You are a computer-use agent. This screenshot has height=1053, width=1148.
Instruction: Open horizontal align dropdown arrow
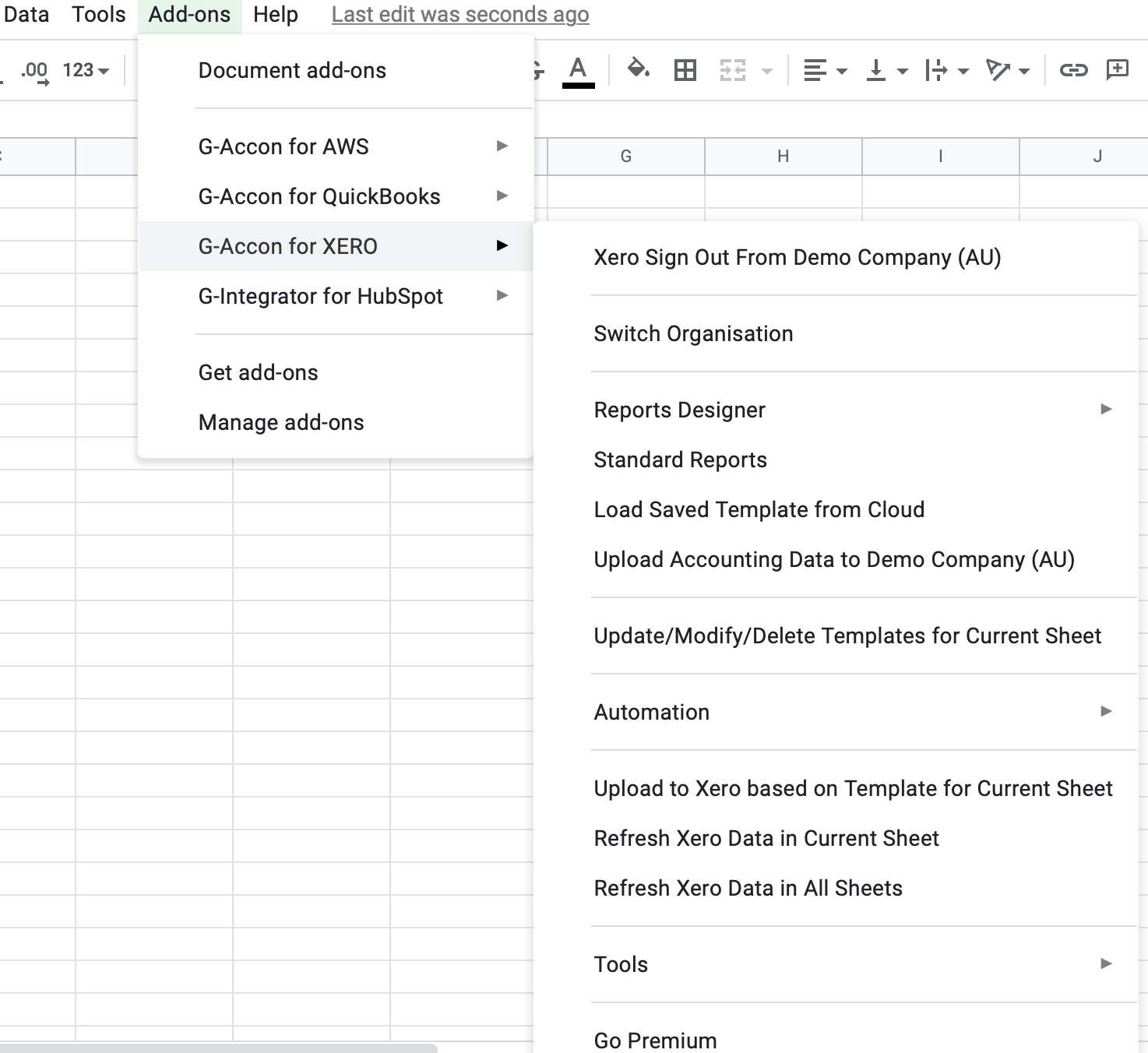(x=842, y=71)
